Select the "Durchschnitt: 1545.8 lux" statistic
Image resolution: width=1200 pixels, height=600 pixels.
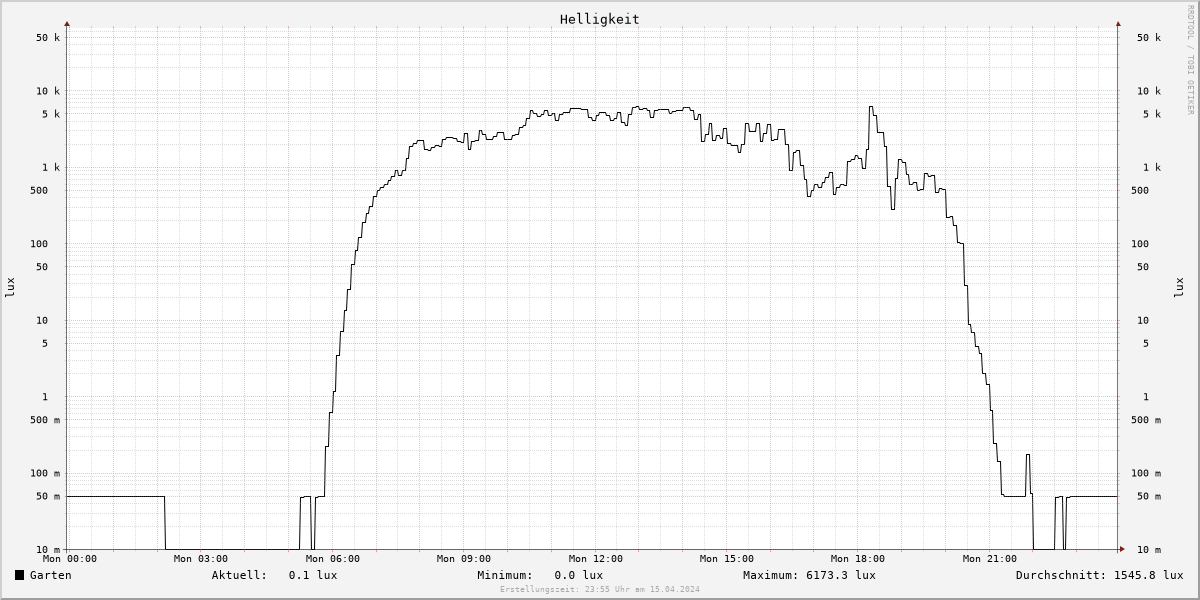click(x=1100, y=575)
